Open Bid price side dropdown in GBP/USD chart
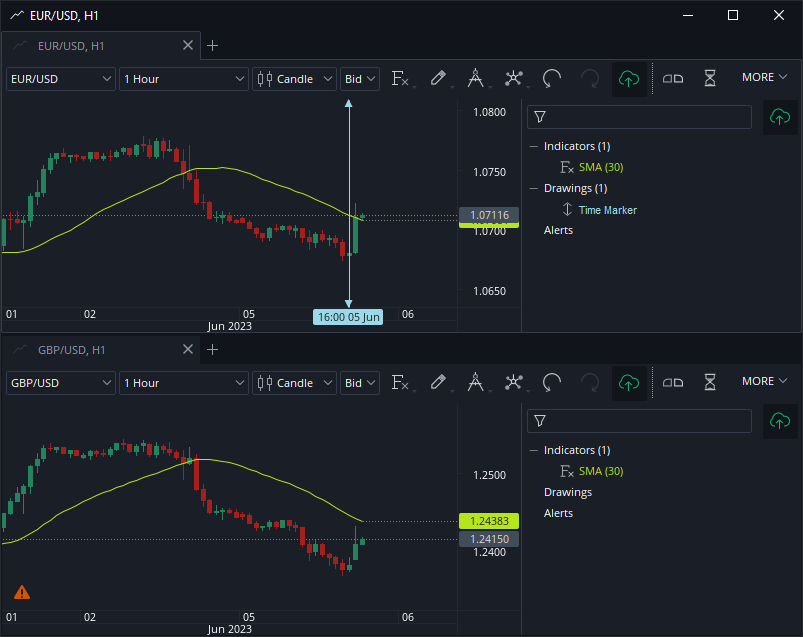The height and width of the screenshot is (637, 803). (360, 383)
